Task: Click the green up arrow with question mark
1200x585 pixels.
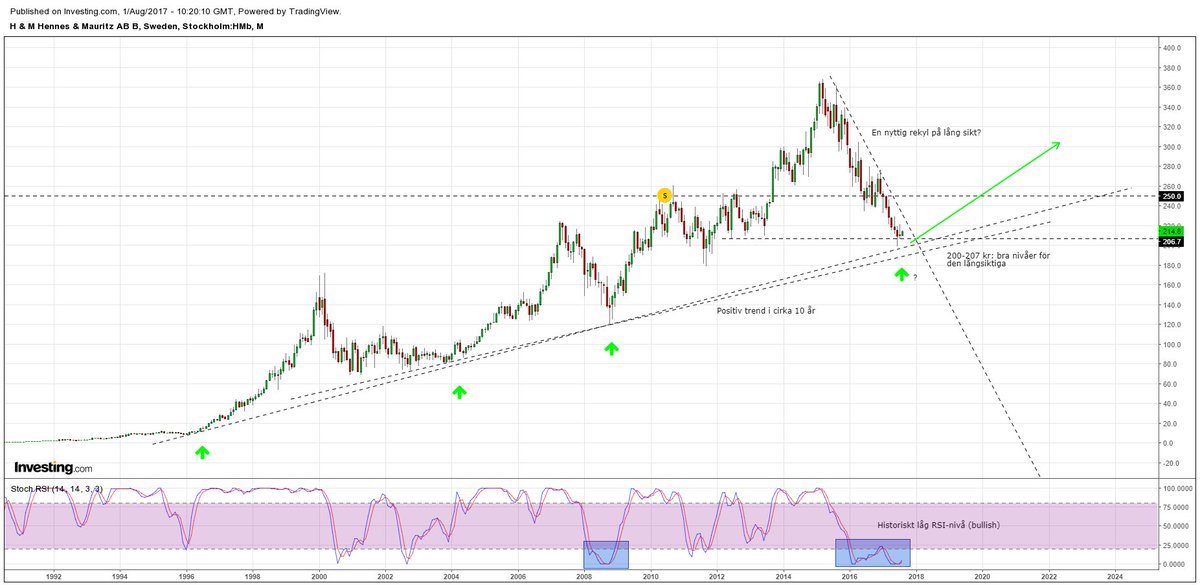Action: tap(904, 274)
